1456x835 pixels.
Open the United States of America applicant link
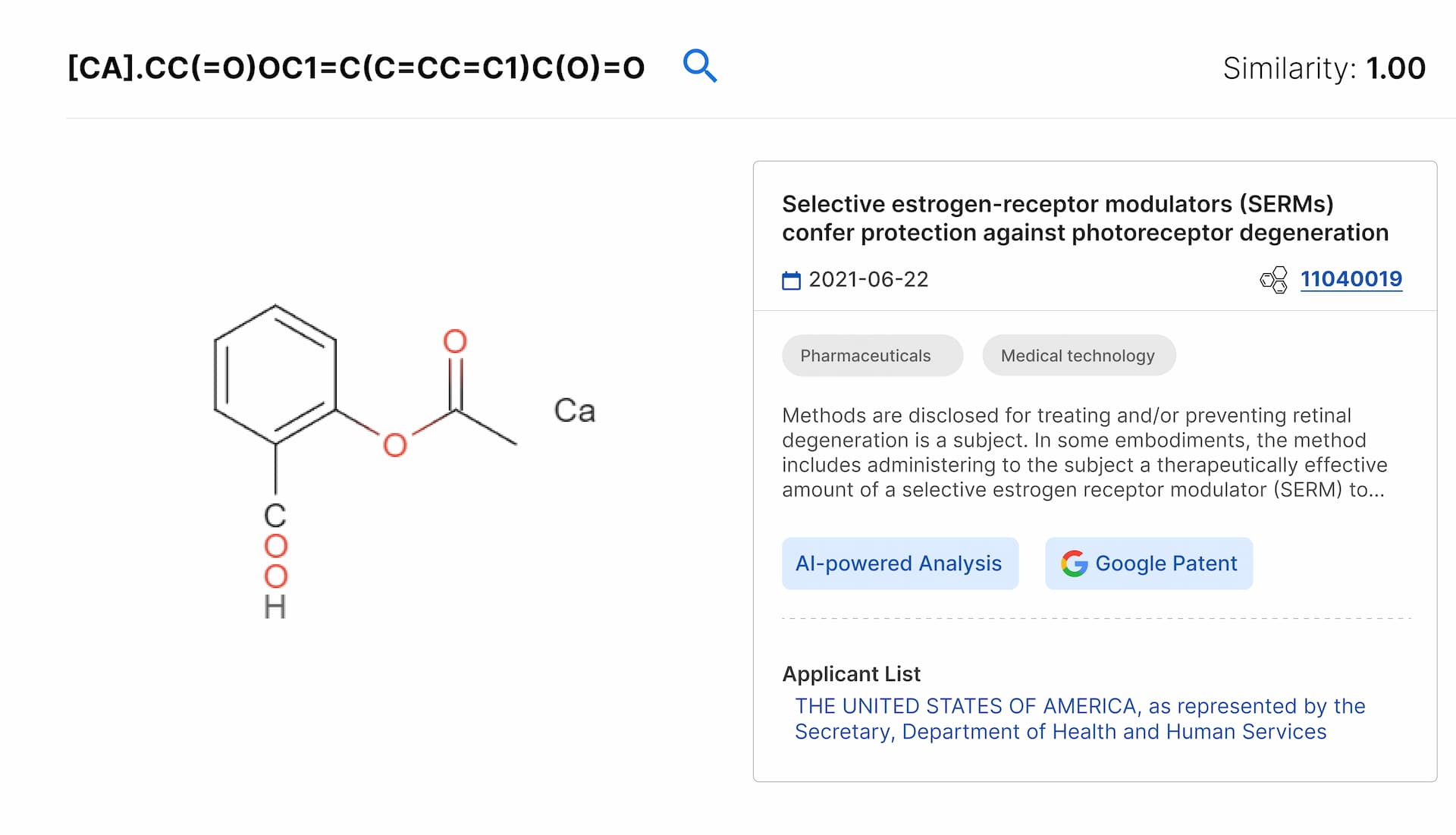tap(1079, 718)
